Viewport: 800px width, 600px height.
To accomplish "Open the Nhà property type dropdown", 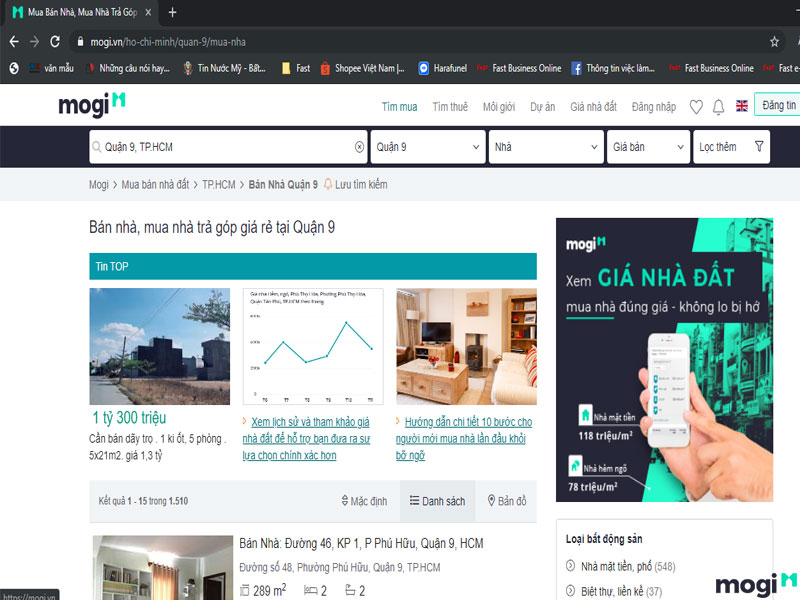I will coord(545,146).
